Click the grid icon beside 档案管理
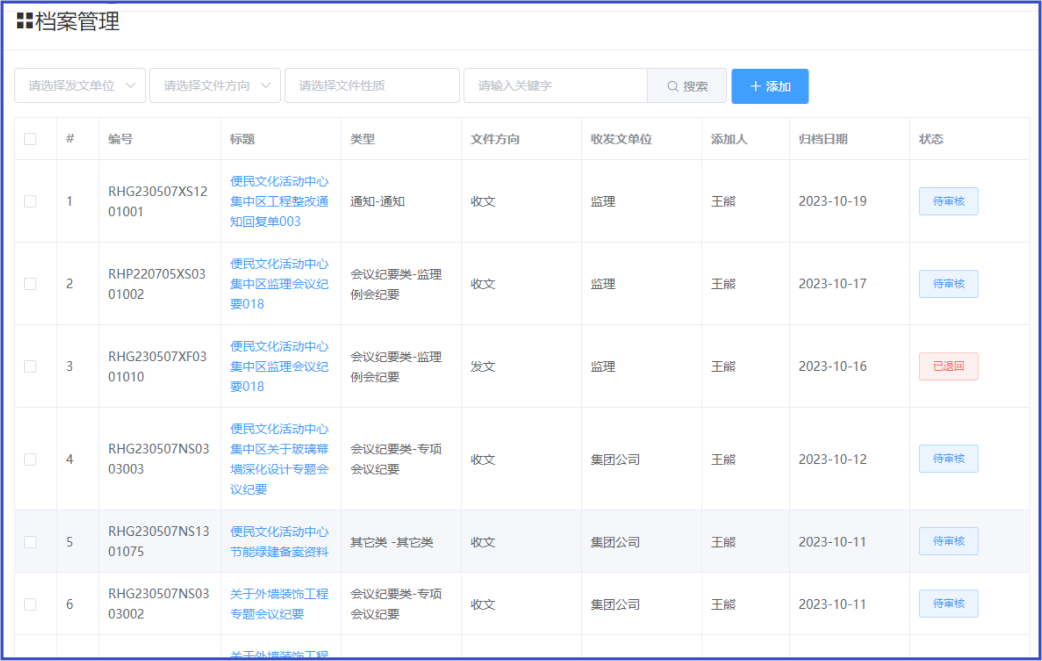 25,21
